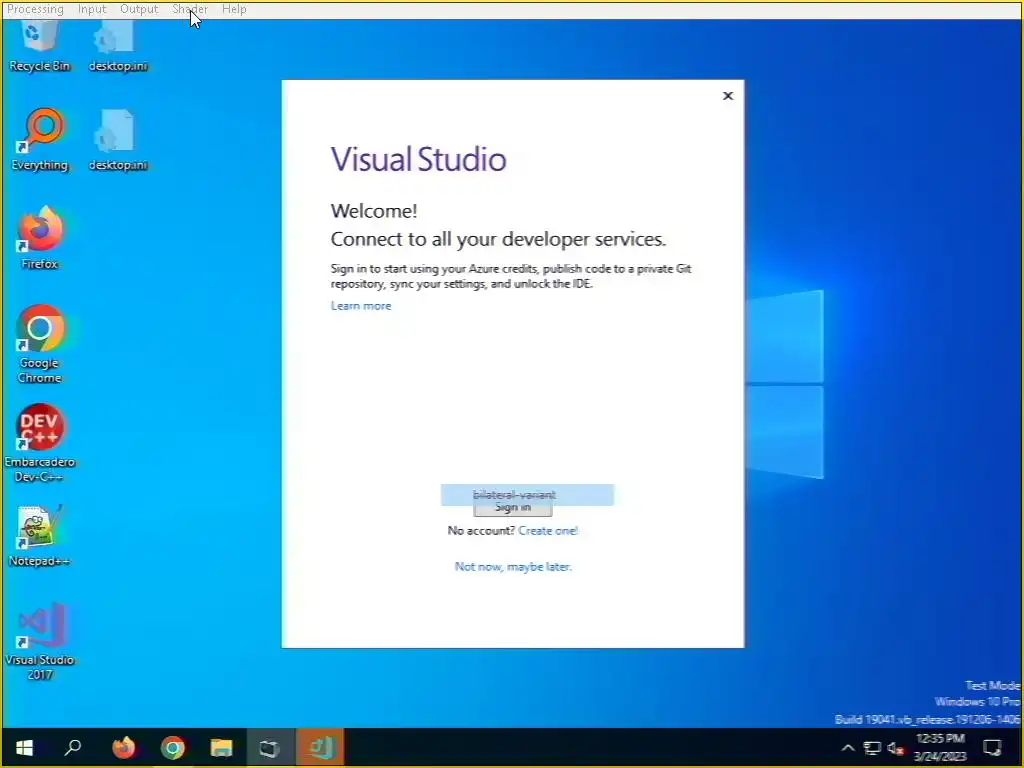Viewport: 1024px width, 768px height.
Task: Open the network tray icon
Action: click(x=872, y=748)
